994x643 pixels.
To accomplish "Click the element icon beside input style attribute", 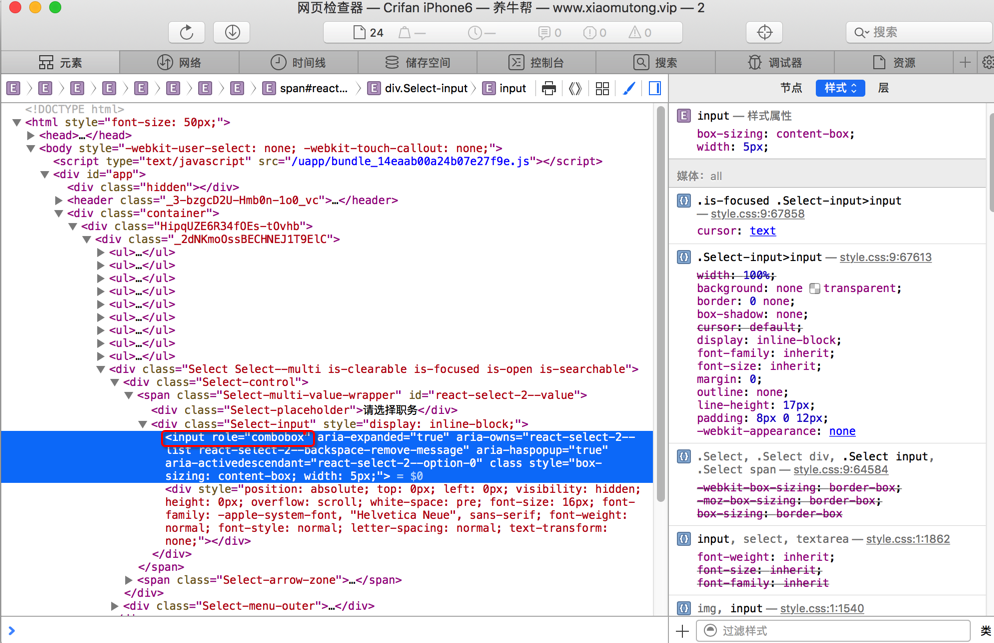I will (683, 116).
